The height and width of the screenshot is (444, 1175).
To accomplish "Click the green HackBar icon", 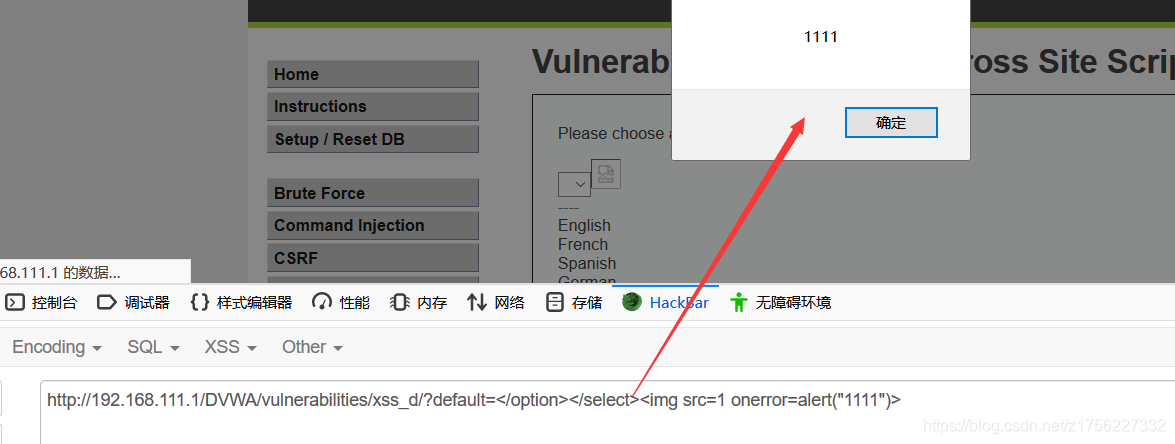I will [x=632, y=302].
